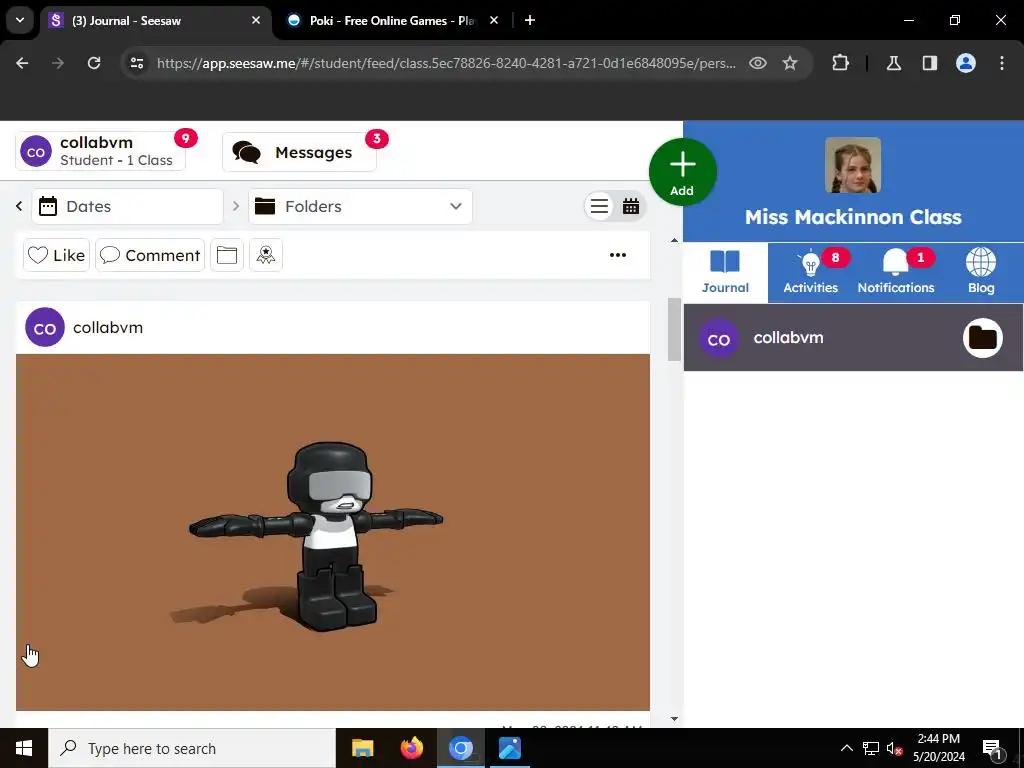The image size is (1024, 768).
Task: Open Photos app from taskbar
Action: pyautogui.click(x=509, y=748)
